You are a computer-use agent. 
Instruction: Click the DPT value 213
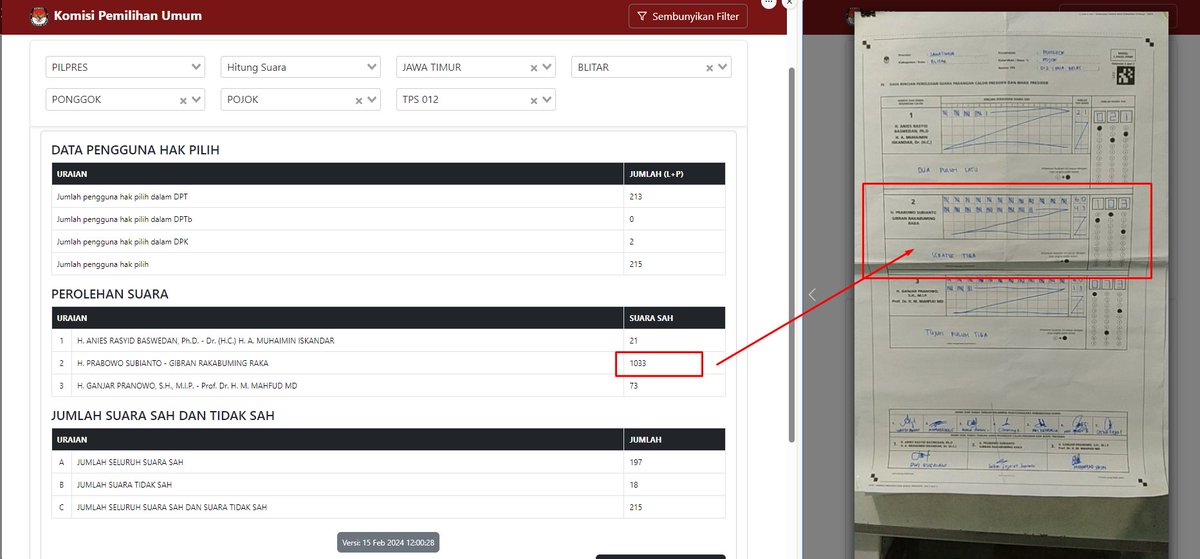point(636,197)
